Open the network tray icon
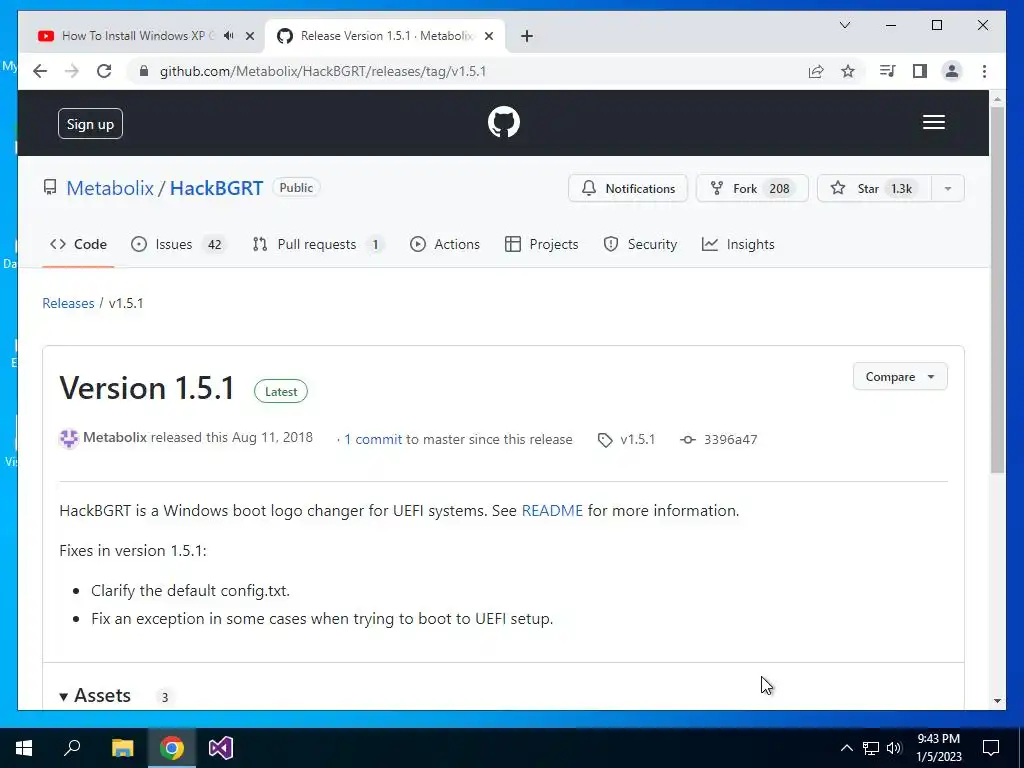The image size is (1024, 768). click(x=871, y=748)
